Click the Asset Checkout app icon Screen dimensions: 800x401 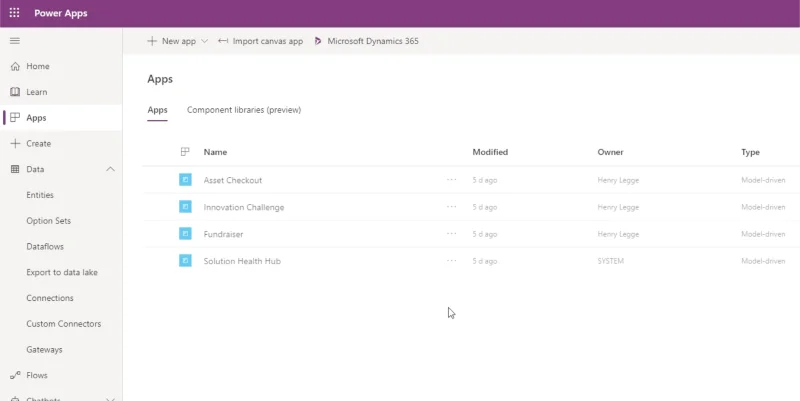coord(185,180)
